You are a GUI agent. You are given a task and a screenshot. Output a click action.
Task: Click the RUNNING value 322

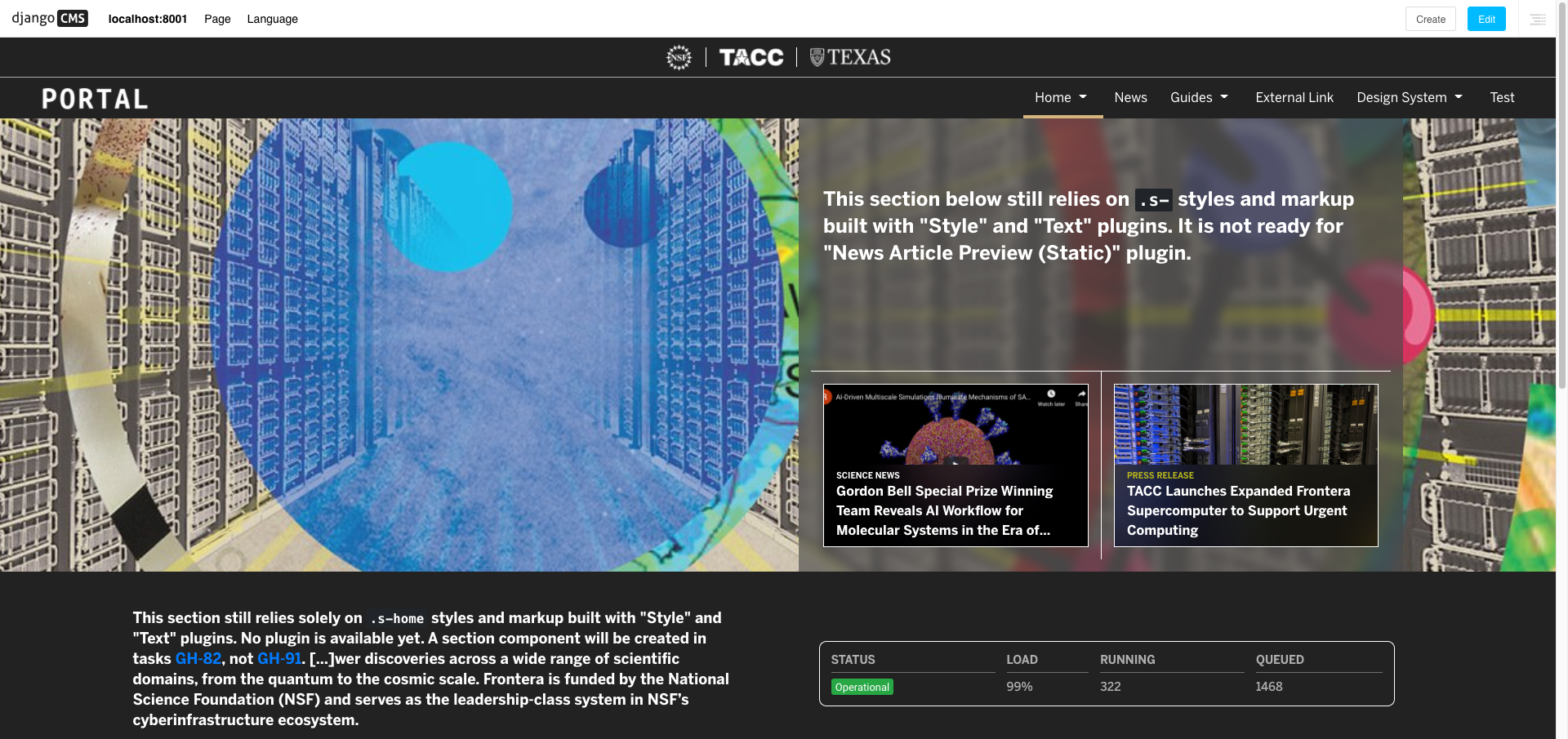[1111, 687]
